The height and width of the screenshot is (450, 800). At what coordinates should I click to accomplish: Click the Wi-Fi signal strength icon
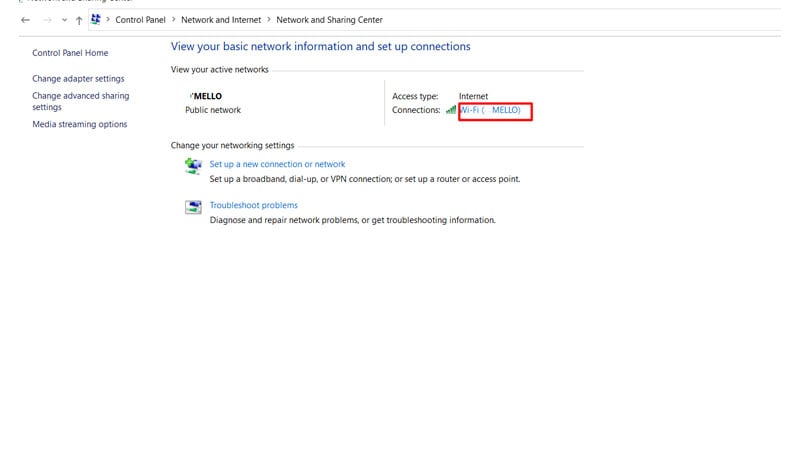tap(451, 110)
